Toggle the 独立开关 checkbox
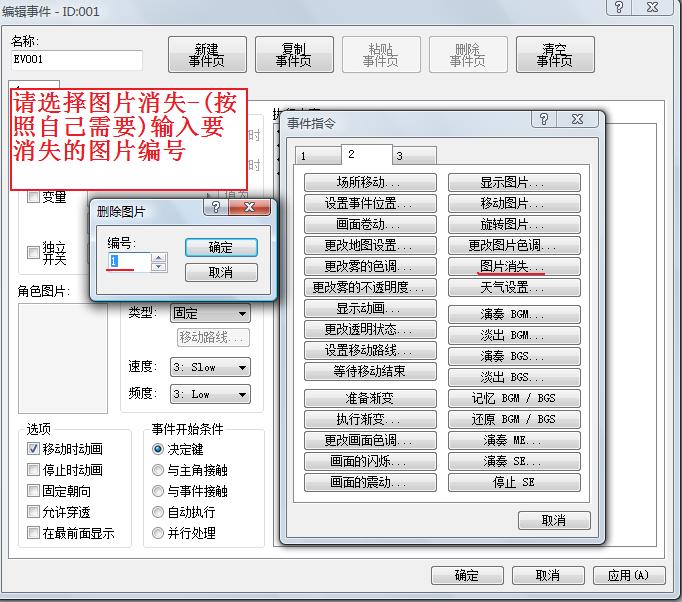Screen dimensions: 682x602 33,252
